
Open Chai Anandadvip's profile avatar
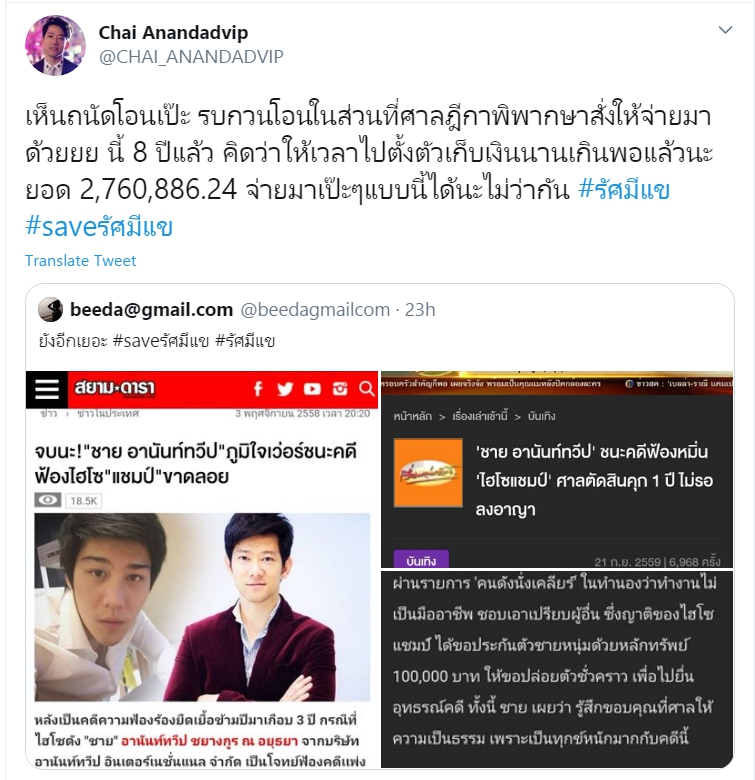[55, 45]
